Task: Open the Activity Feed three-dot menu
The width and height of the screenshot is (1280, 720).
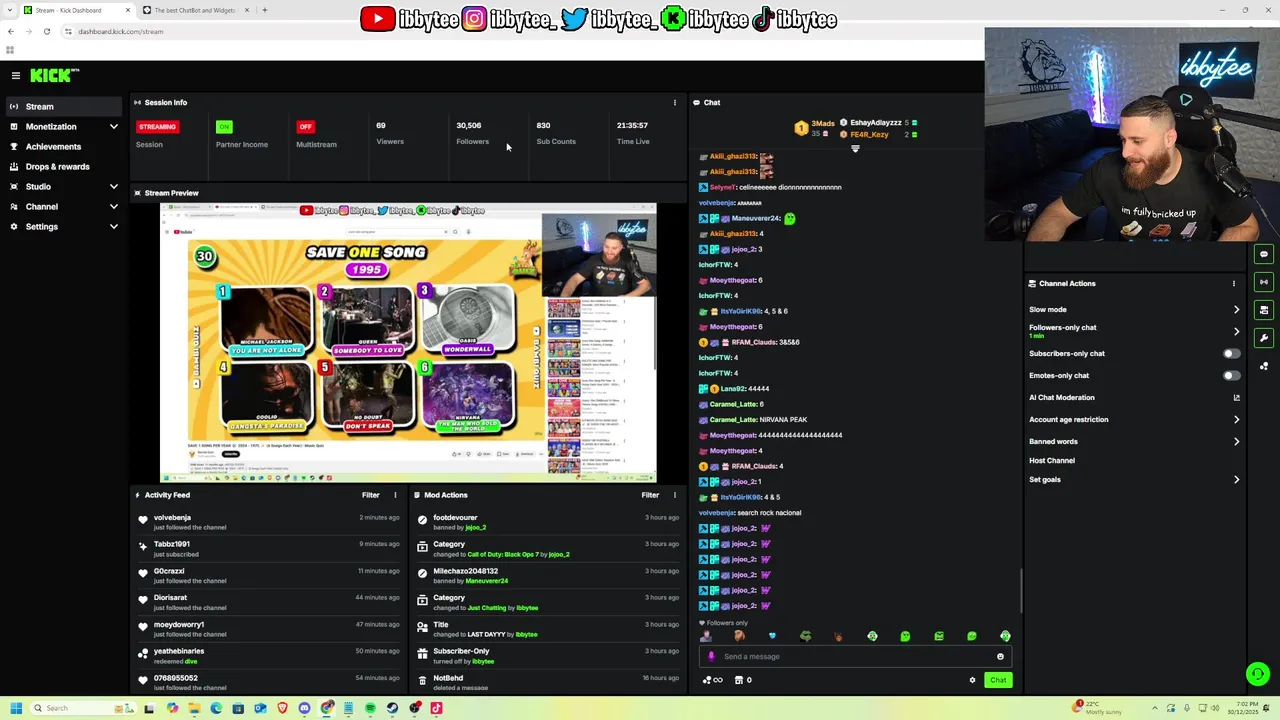Action: point(395,495)
